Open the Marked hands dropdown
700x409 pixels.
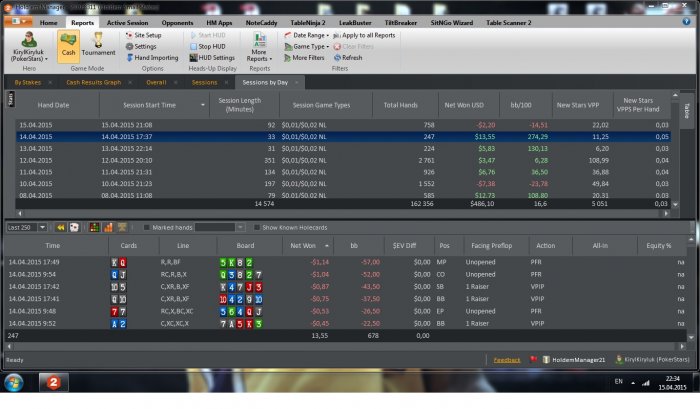[x=240, y=227]
